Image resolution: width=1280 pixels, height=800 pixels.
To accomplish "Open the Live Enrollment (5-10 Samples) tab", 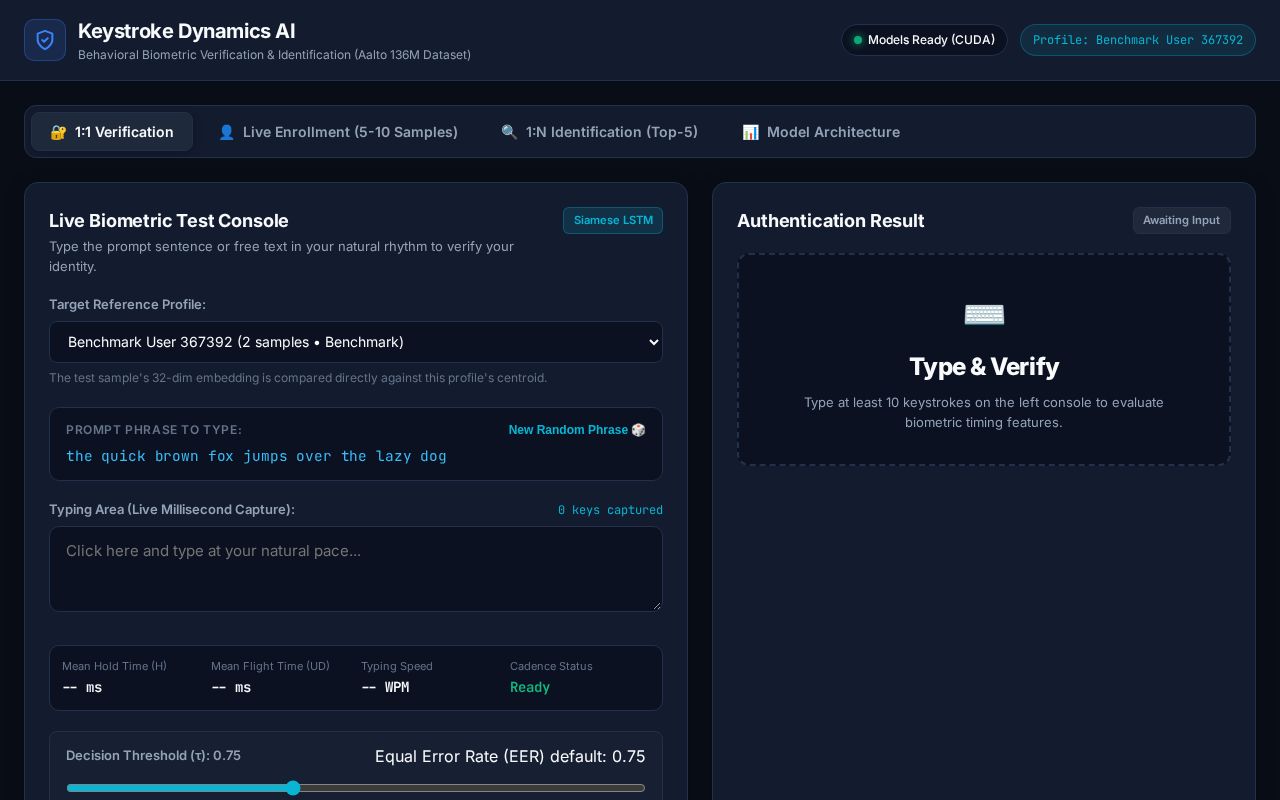I will (x=338, y=132).
